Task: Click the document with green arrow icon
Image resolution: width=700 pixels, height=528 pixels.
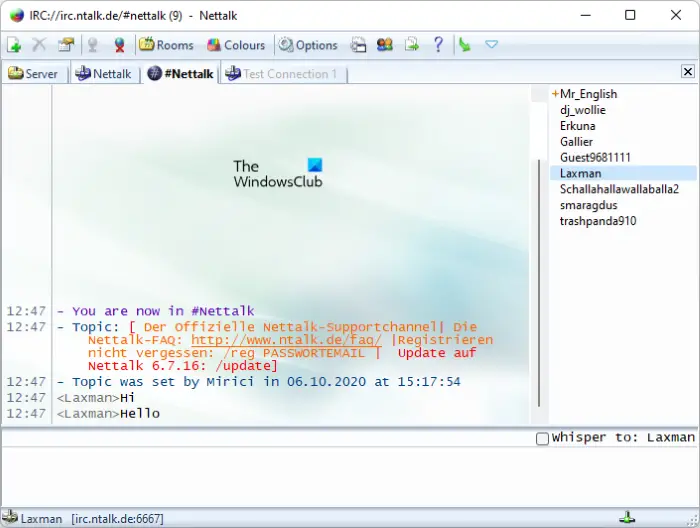Action: click(411, 45)
